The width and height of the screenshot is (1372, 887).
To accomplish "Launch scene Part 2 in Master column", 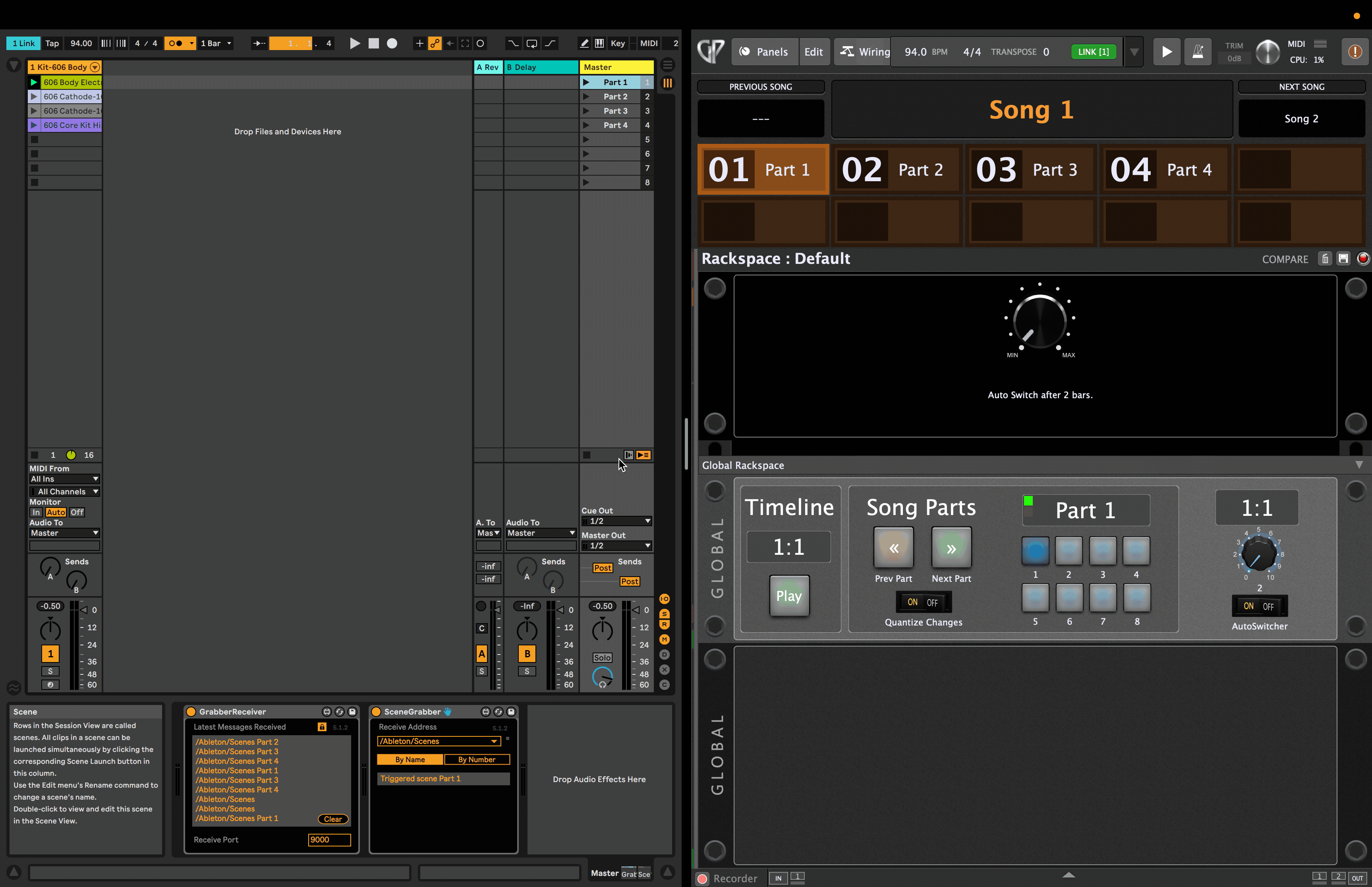I will pyautogui.click(x=586, y=97).
